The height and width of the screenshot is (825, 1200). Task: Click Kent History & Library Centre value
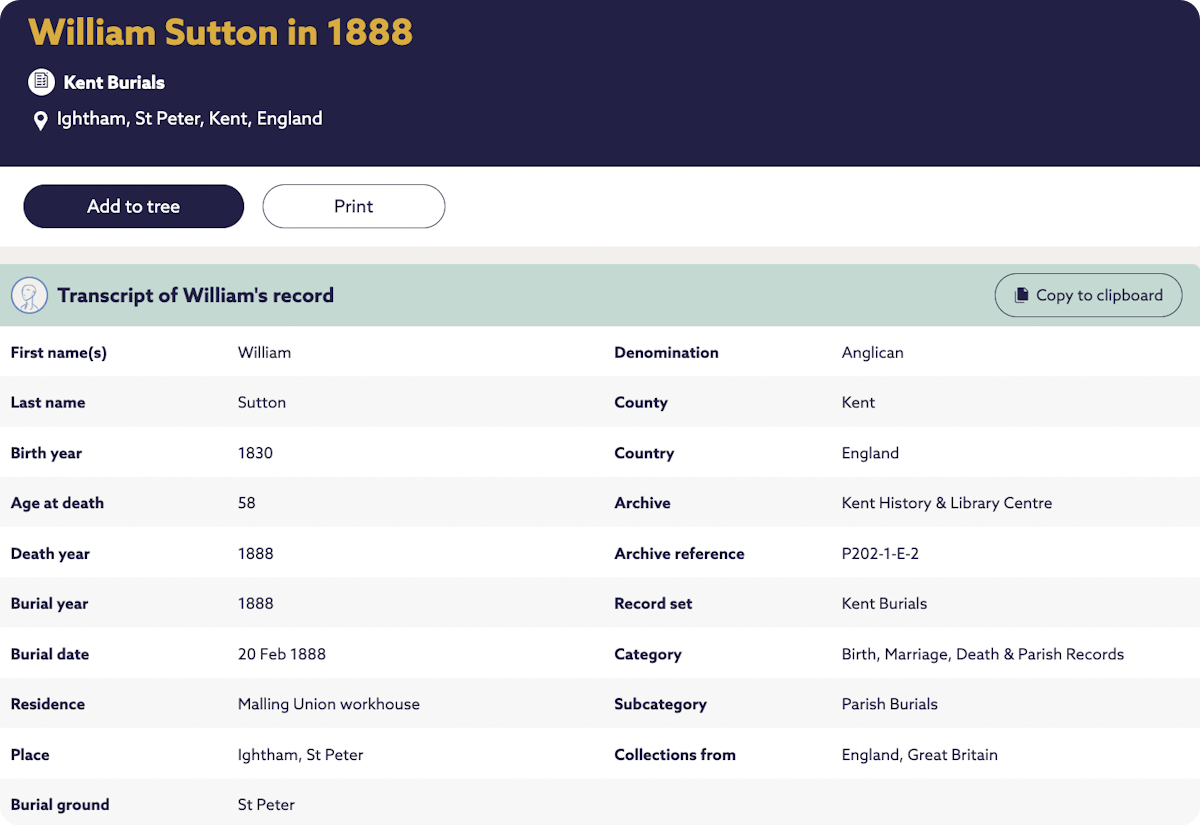(x=946, y=503)
